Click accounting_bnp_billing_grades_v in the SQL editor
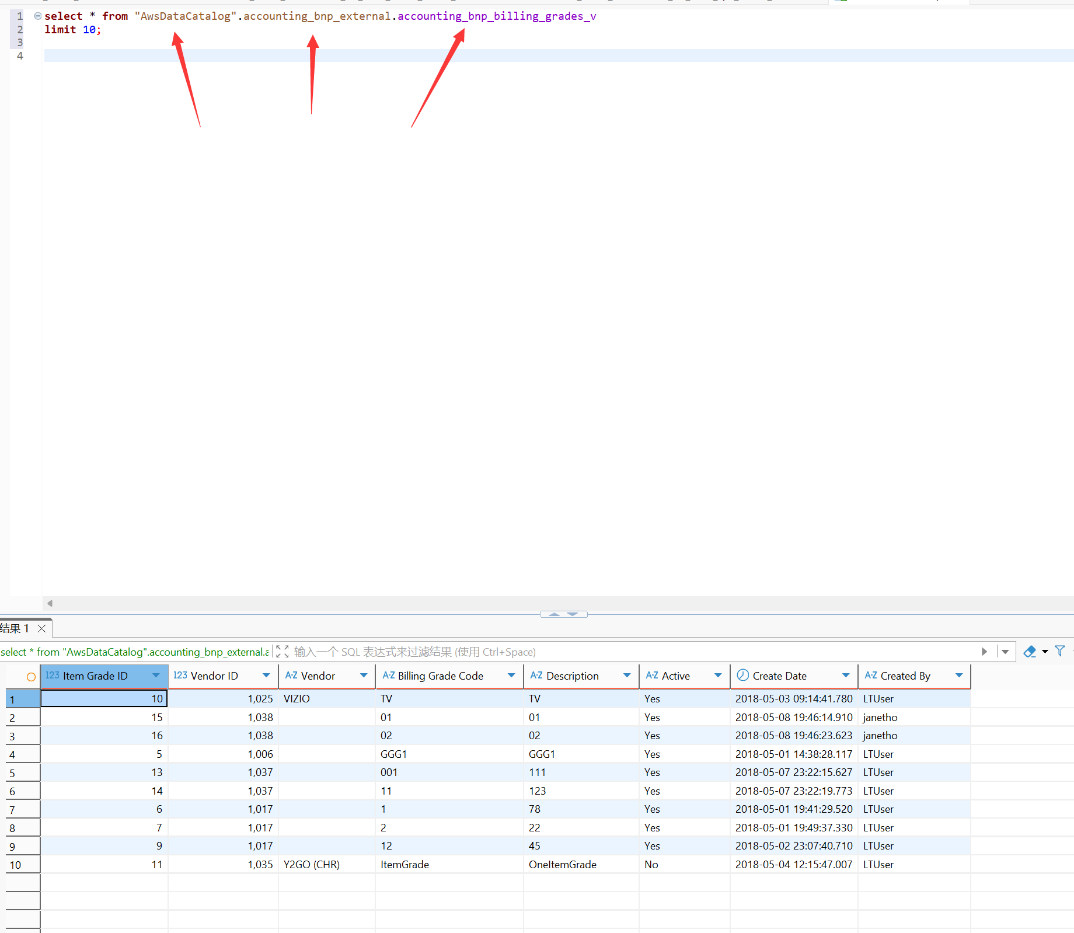The width and height of the screenshot is (1074, 933). pos(497,16)
